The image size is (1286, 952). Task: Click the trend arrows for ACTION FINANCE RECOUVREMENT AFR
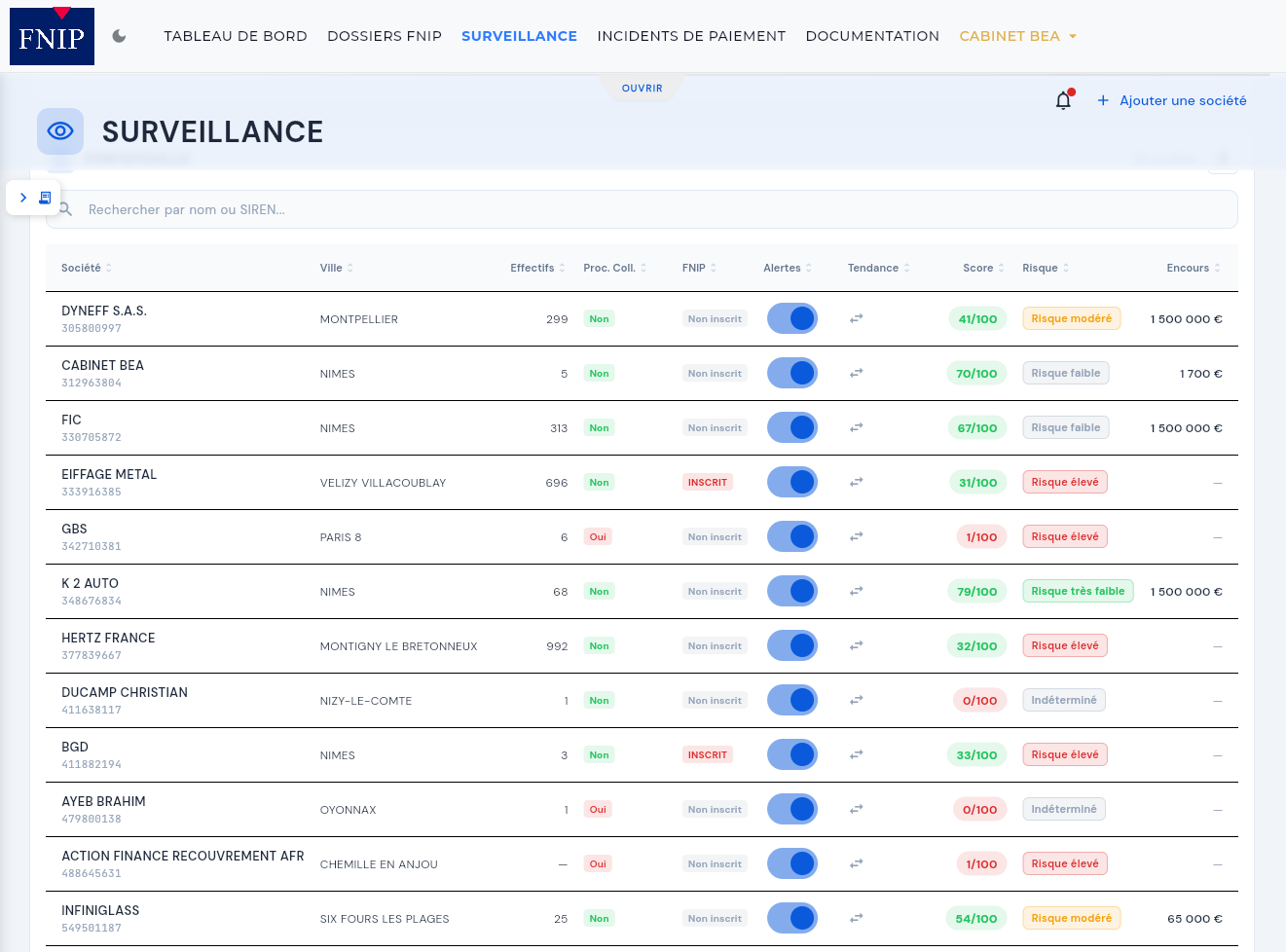(x=857, y=863)
